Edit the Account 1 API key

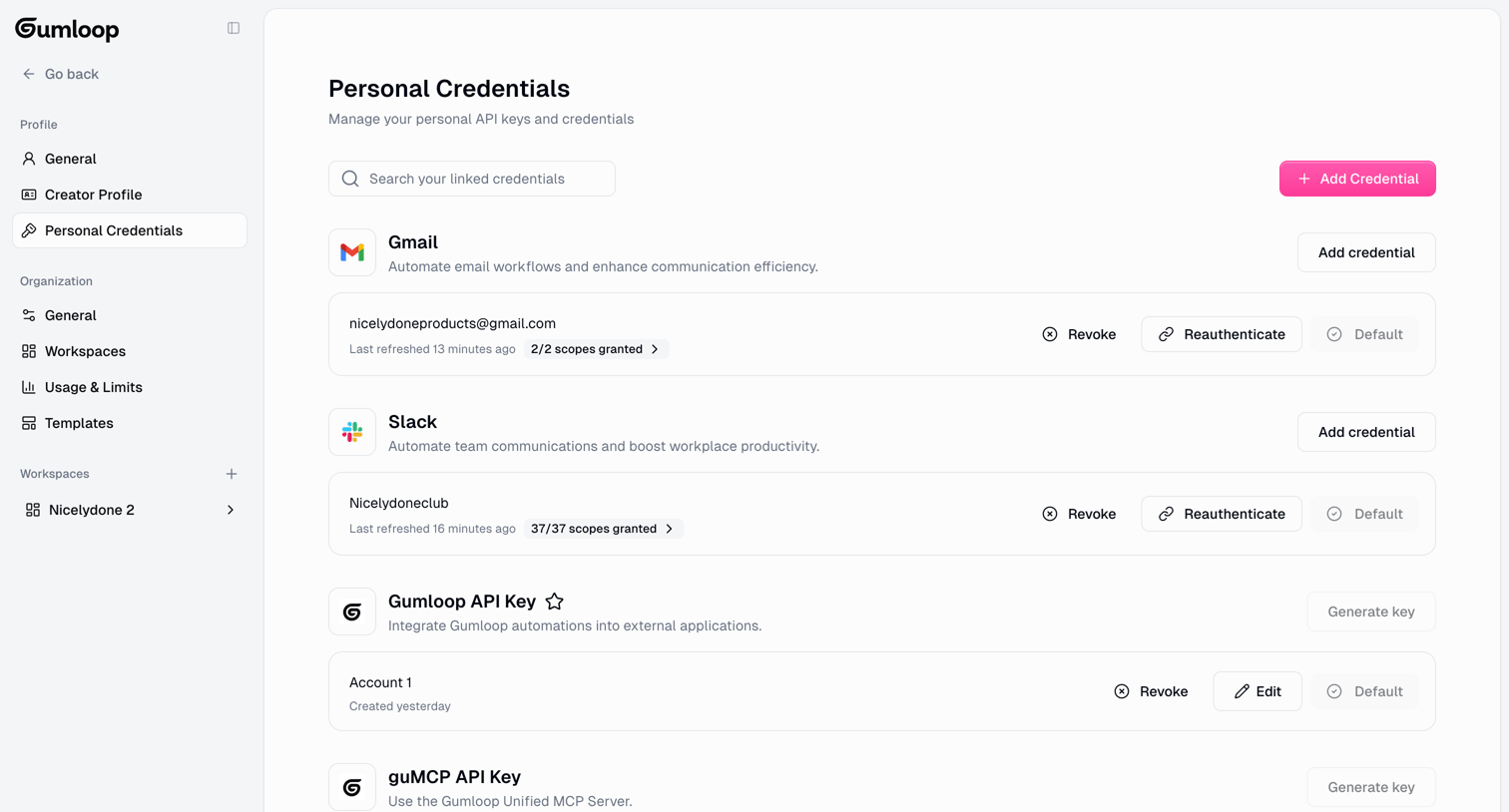[x=1257, y=691]
